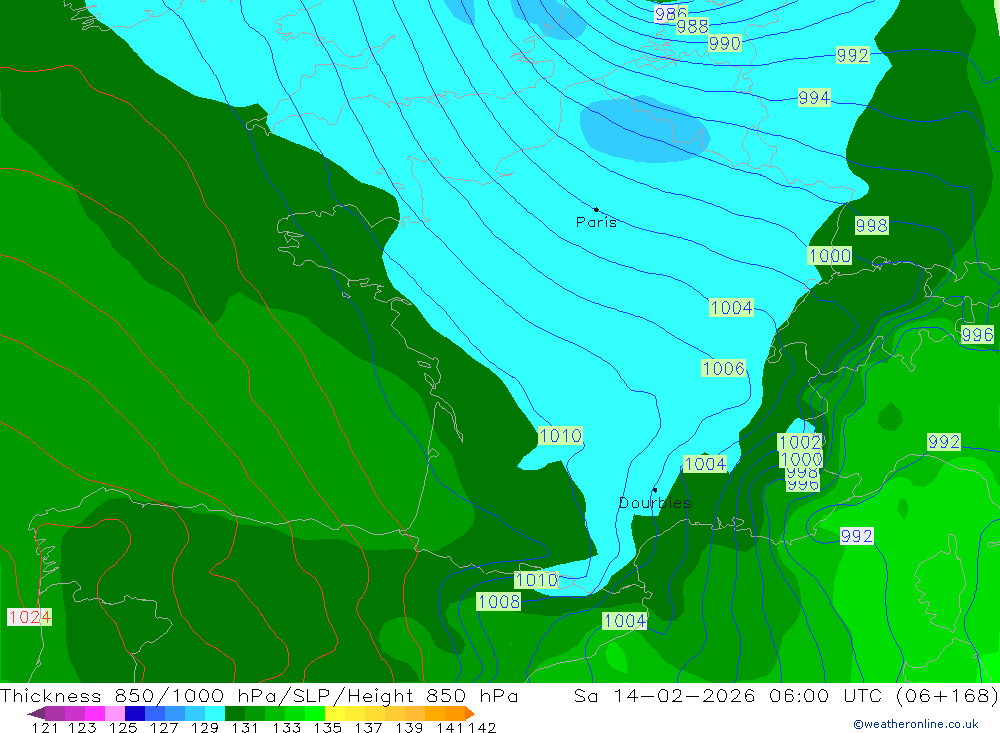Select the 986 isobar label
This screenshot has height=733, width=1000.
pyautogui.click(x=670, y=14)
